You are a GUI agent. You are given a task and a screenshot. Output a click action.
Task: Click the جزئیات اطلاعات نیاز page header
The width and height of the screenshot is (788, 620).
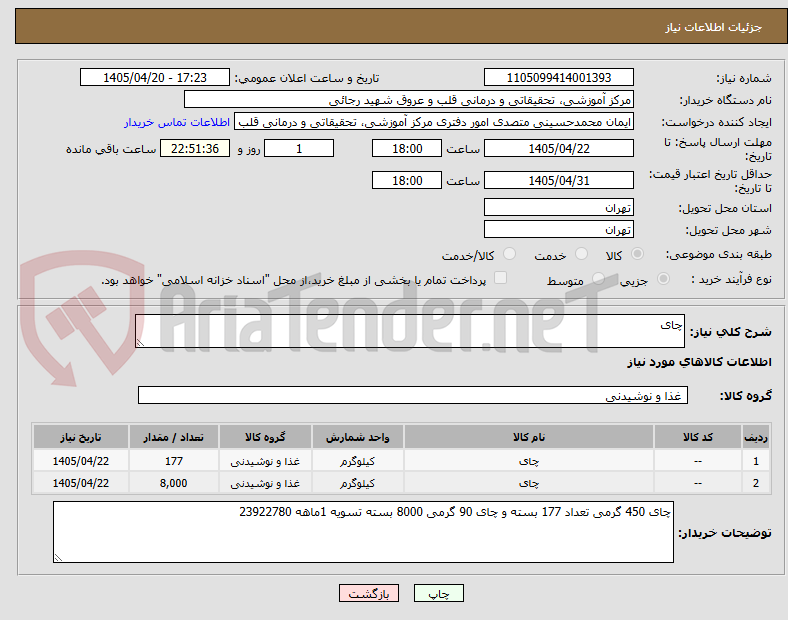coord(401,26)
